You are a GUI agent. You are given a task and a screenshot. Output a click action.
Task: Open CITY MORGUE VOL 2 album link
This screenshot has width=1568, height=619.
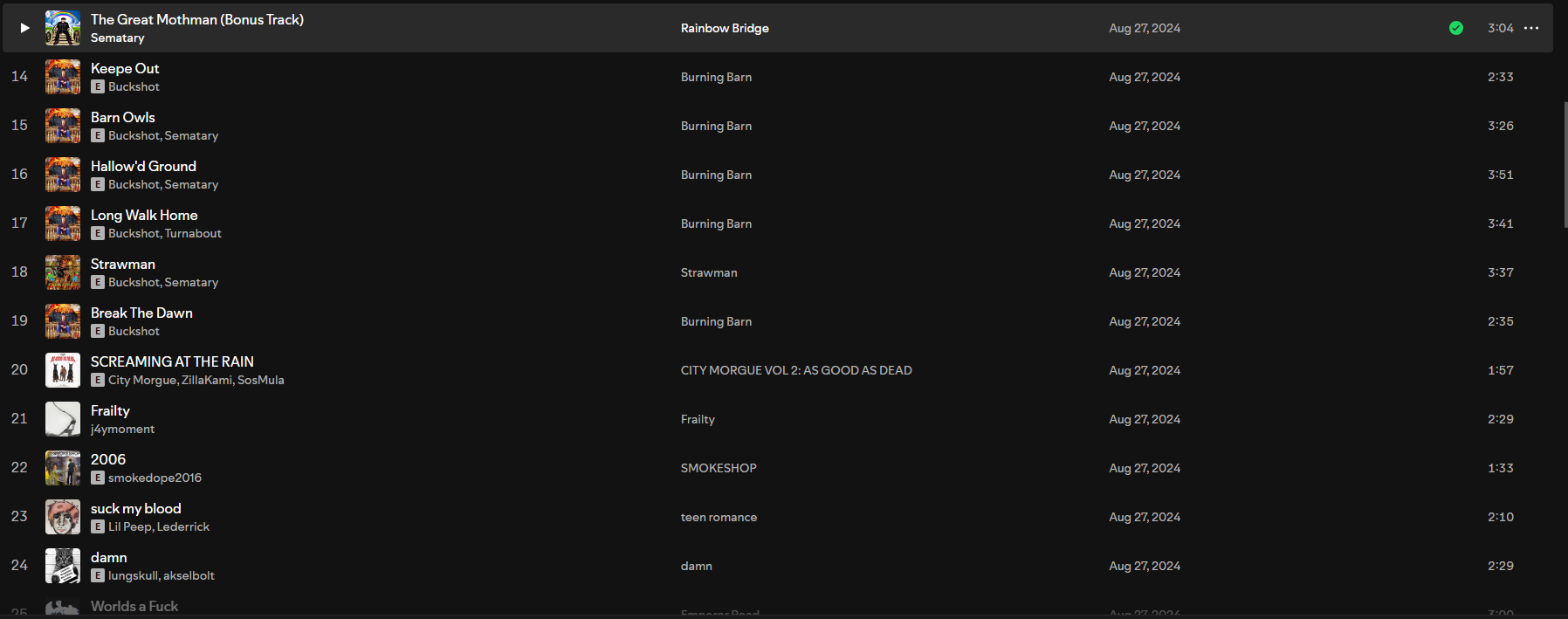[x=796, y=370]
